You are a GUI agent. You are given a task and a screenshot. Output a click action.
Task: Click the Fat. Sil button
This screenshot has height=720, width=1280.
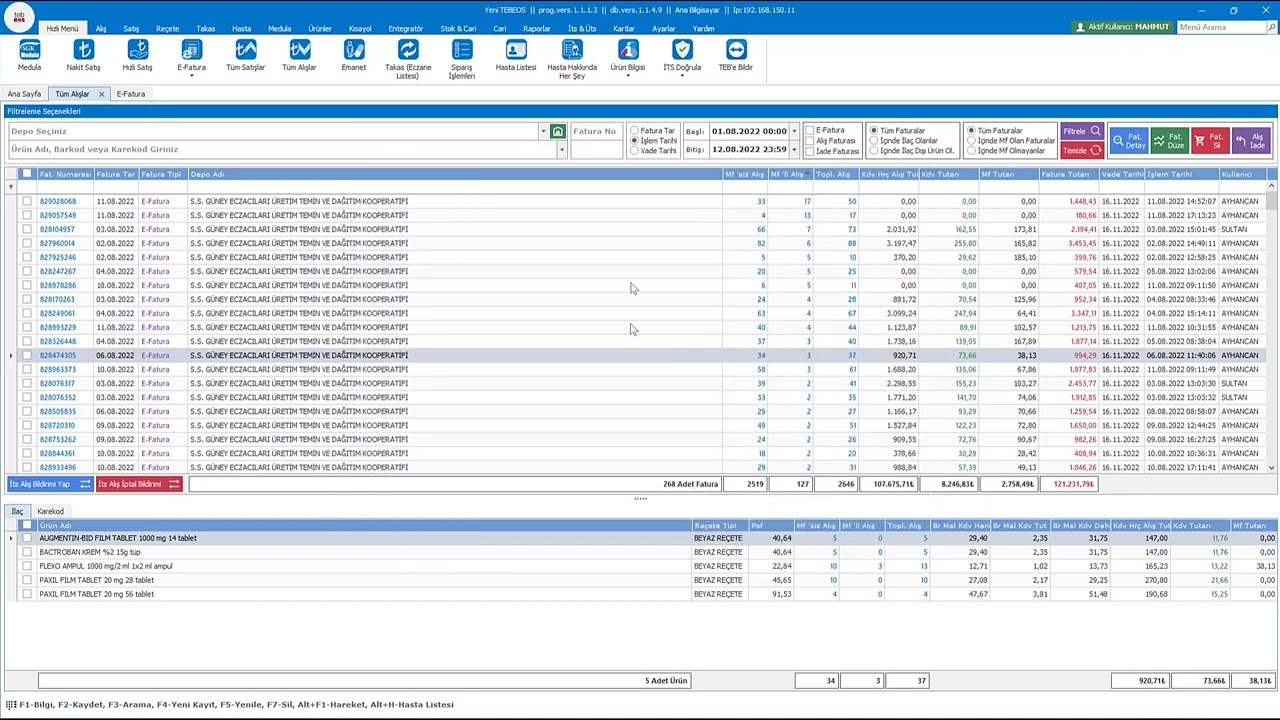click(x=1210, y=141)
